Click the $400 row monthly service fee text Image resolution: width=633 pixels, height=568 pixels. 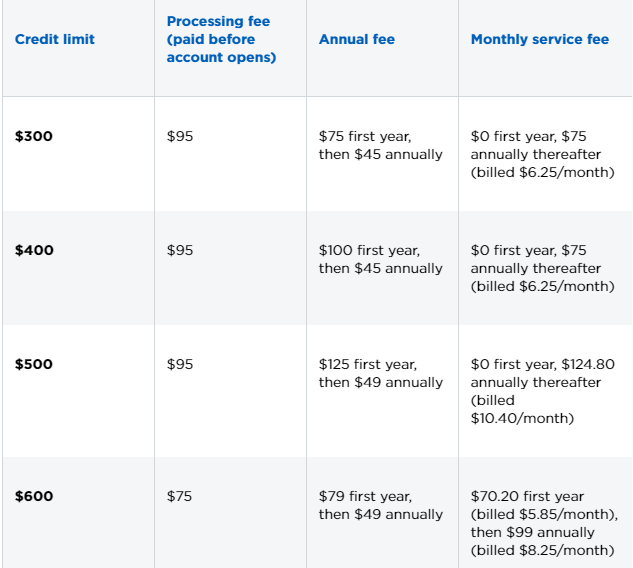coord(543,268)
